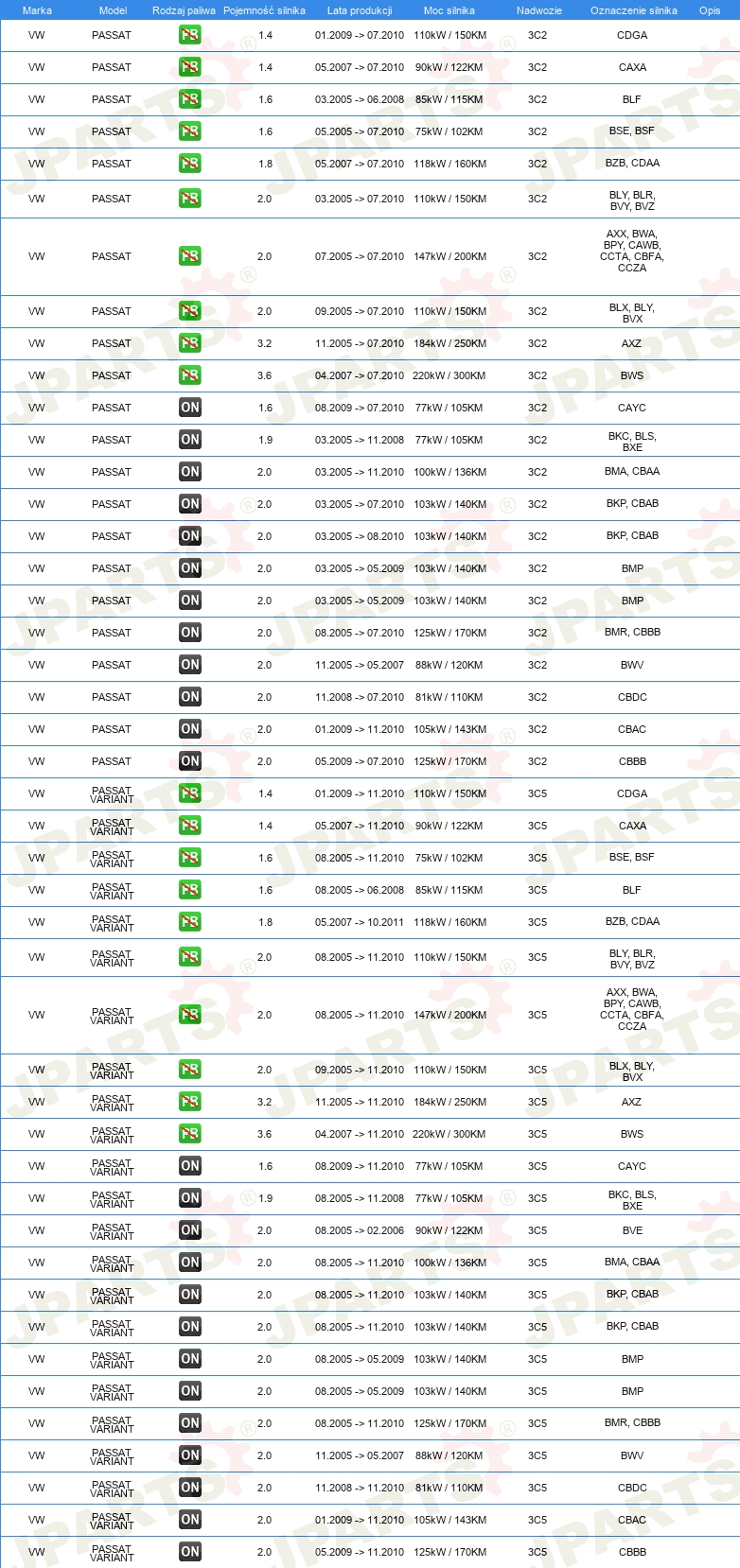Click the Oznaczenie silnika column header
The width and height of the screenshot is (740, 1568).
pyautogui.click(x=634, y=10)
